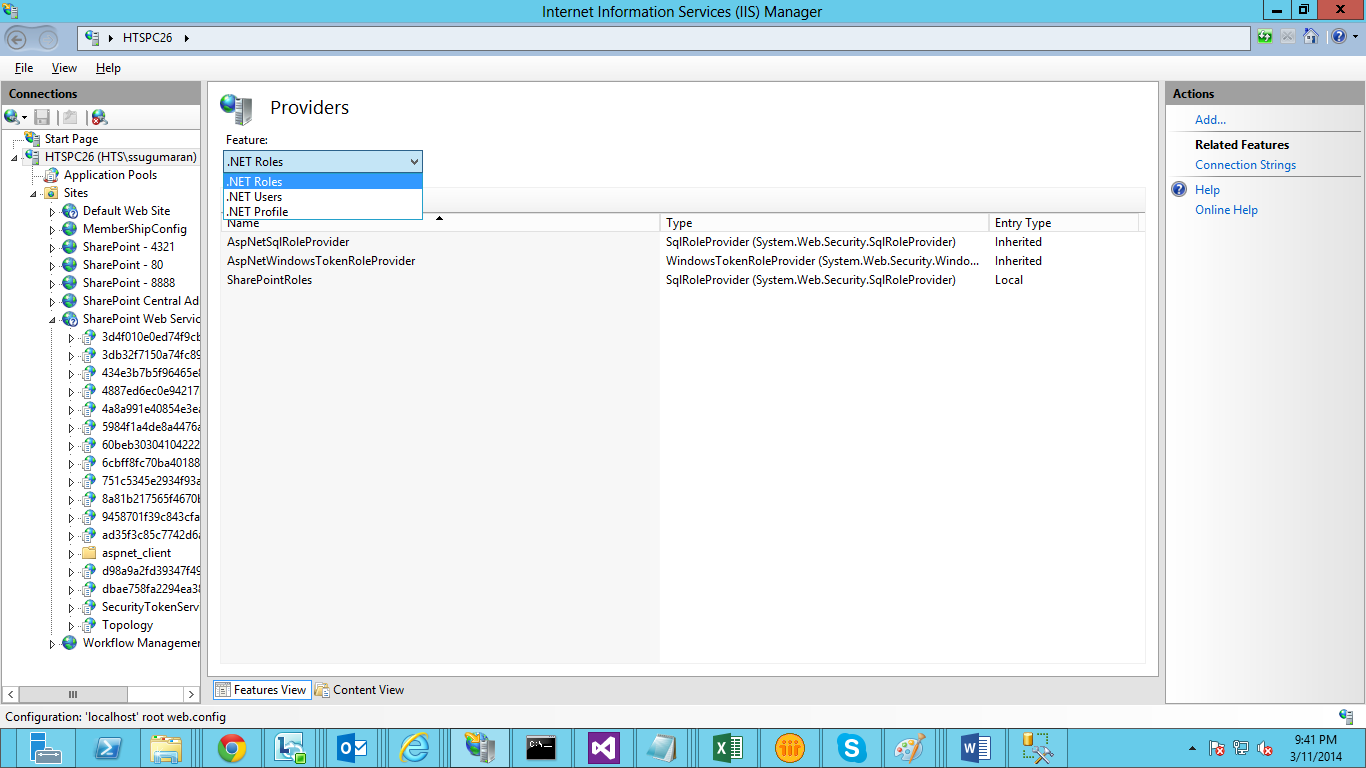
Task: Expand the SecurityTokenServ application node
Action: [71, 608]
